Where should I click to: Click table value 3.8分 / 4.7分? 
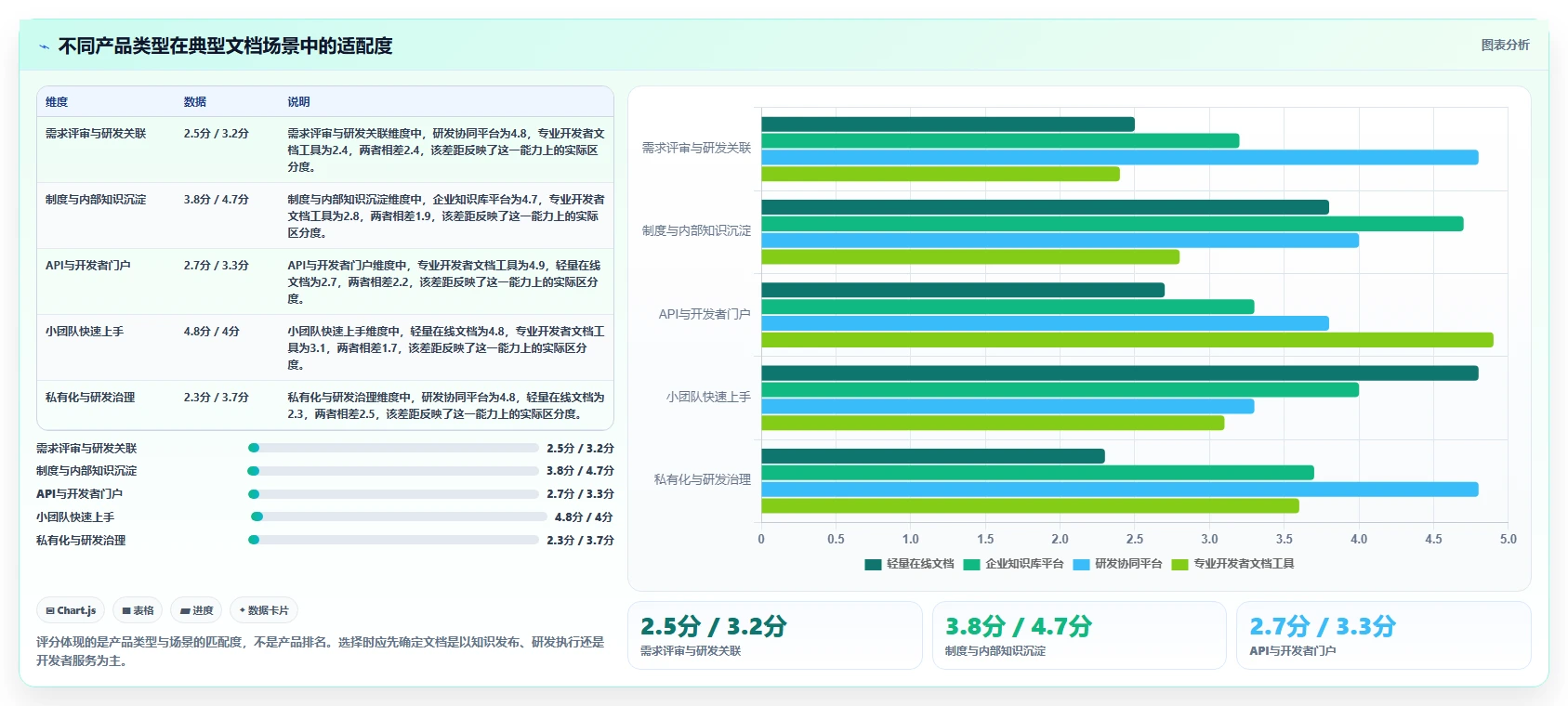[217, 200]
